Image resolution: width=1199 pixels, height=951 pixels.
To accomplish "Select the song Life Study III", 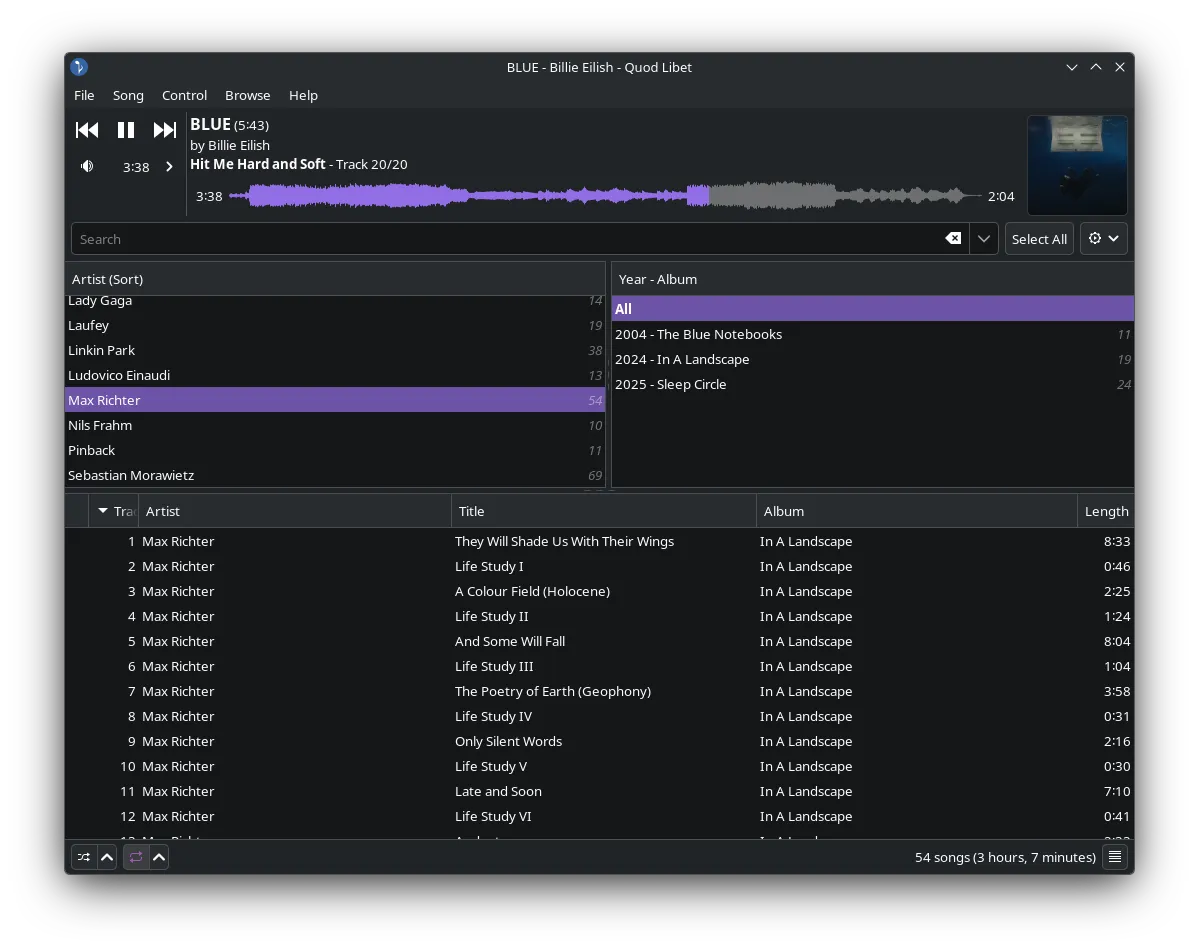I will (x=599, y=666).
